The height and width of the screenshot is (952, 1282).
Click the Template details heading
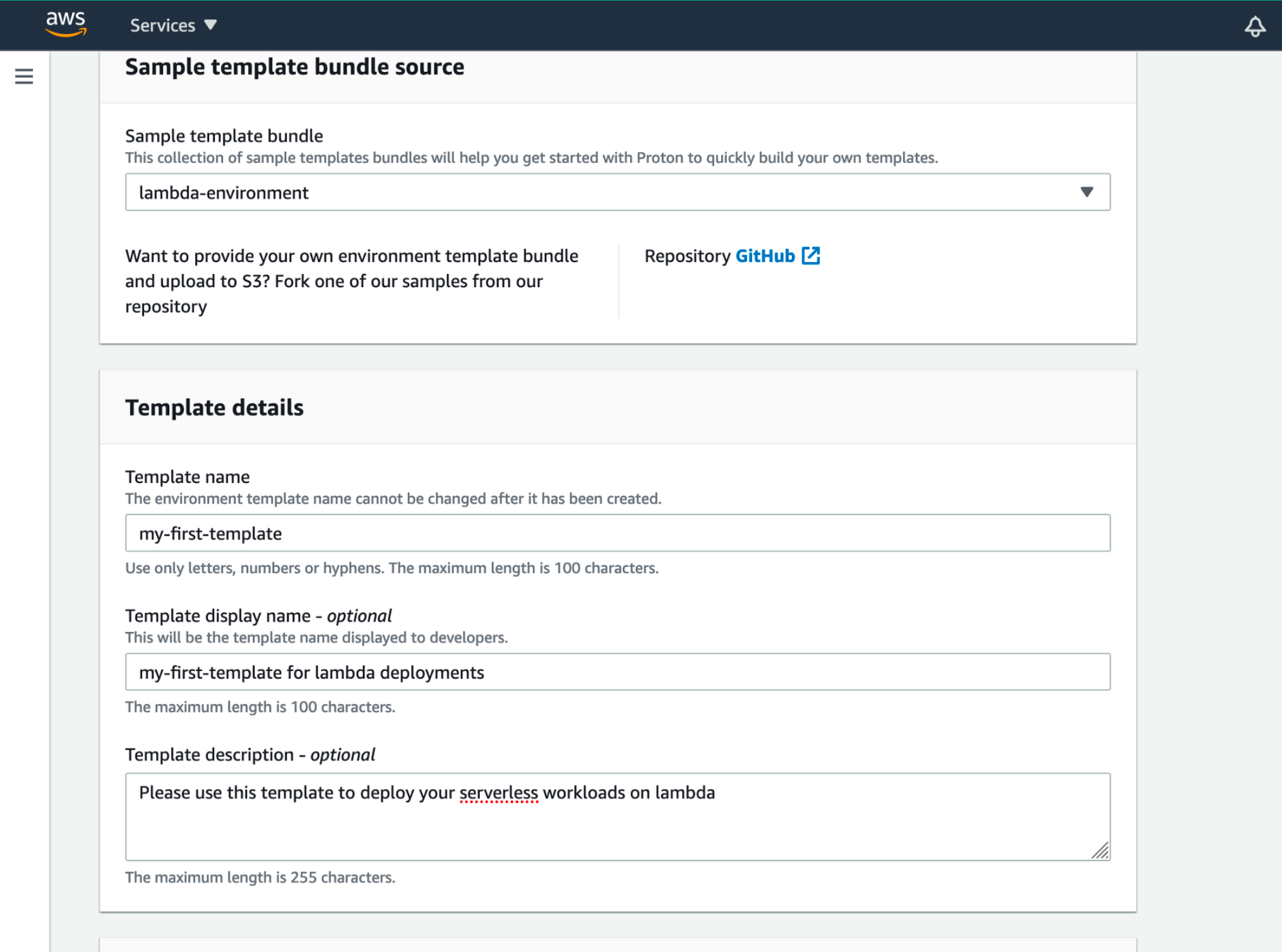(x=214, y=408)
